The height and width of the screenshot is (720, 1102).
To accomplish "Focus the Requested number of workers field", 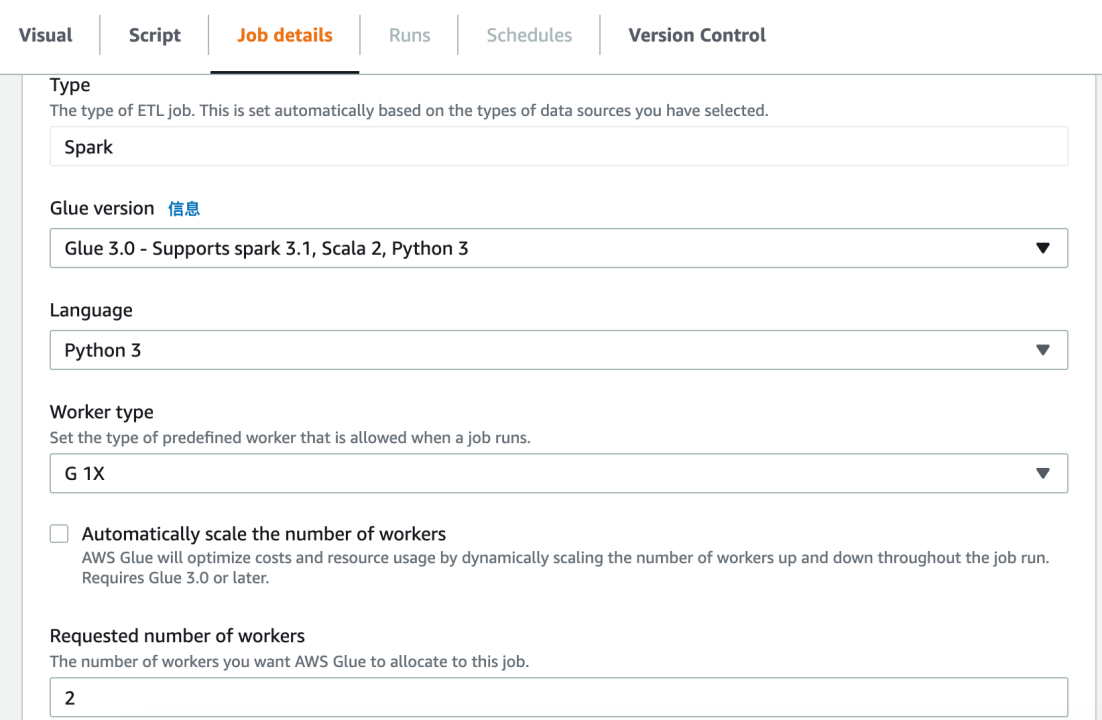I will [558, 698].
